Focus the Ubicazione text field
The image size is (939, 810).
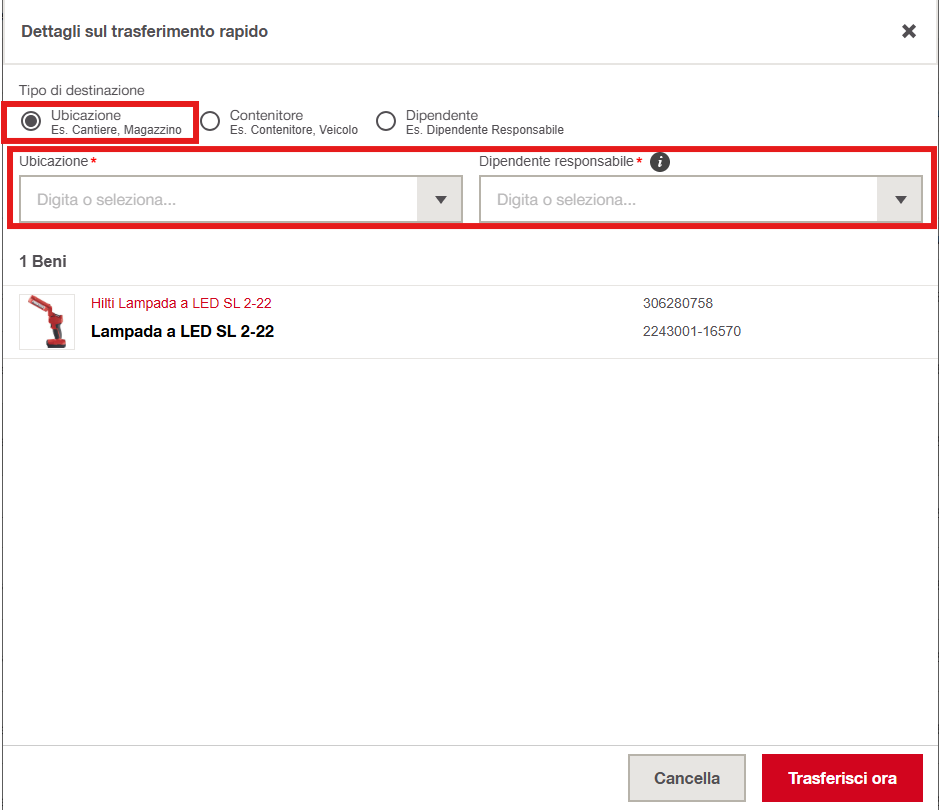click(x=218, y=200)
